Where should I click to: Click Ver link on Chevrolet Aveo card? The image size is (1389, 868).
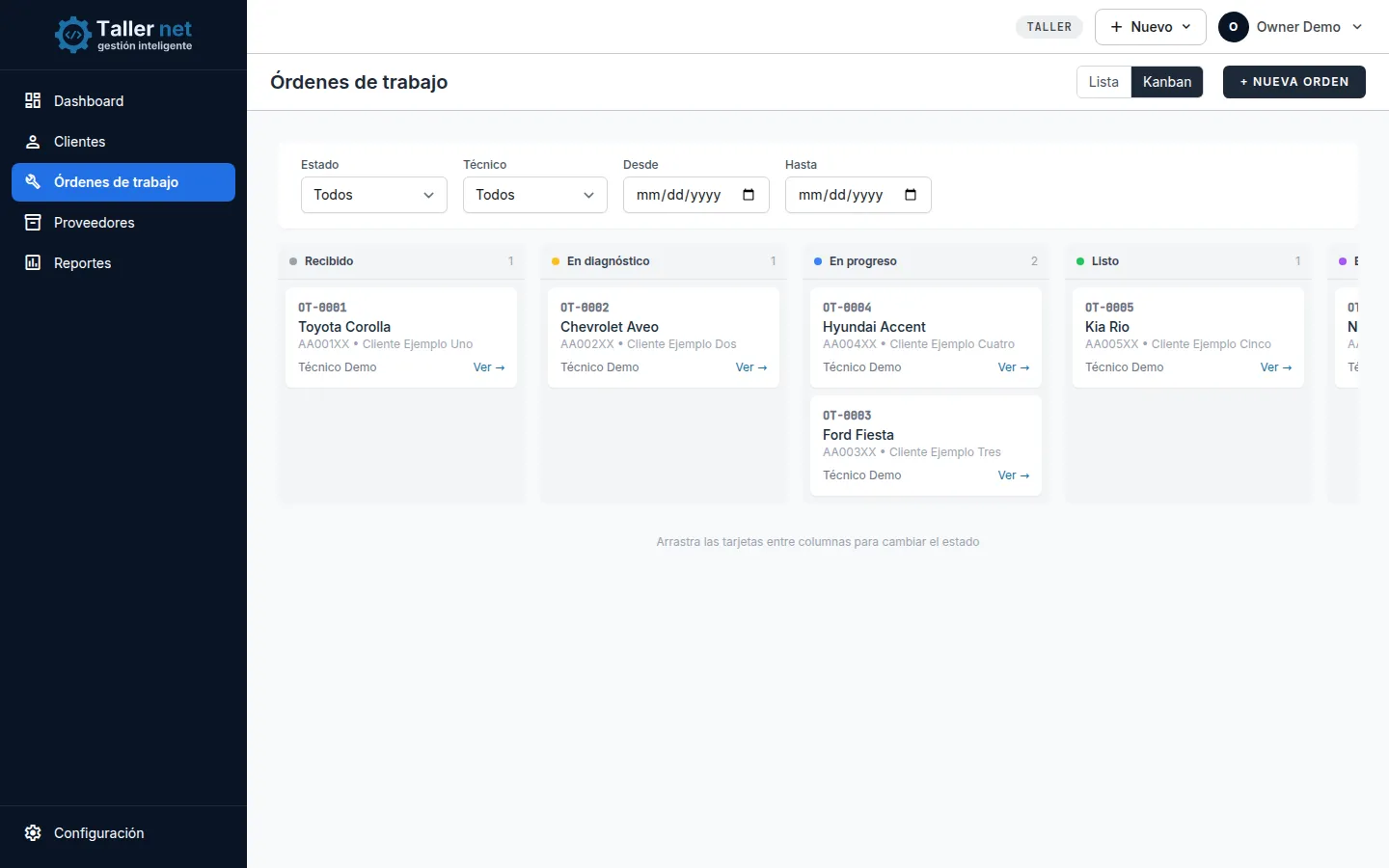pyautogui.click(x=751, y=367)
